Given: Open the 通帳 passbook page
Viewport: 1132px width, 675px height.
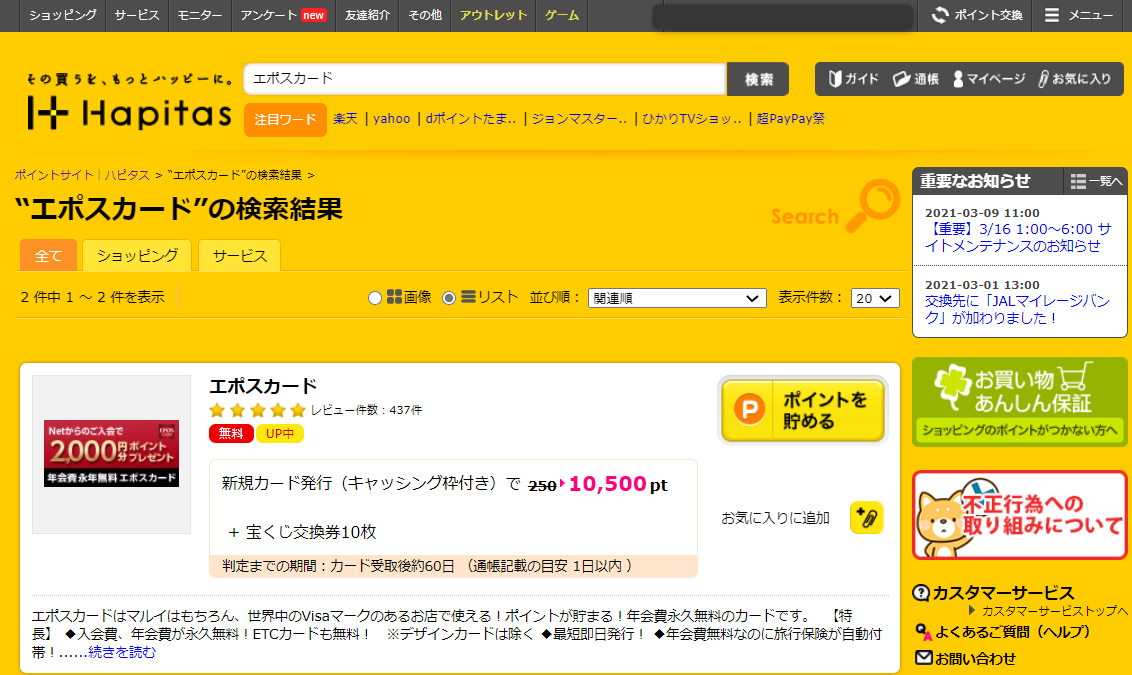Looking at the screenshot, I should click(x=915, y=79).
